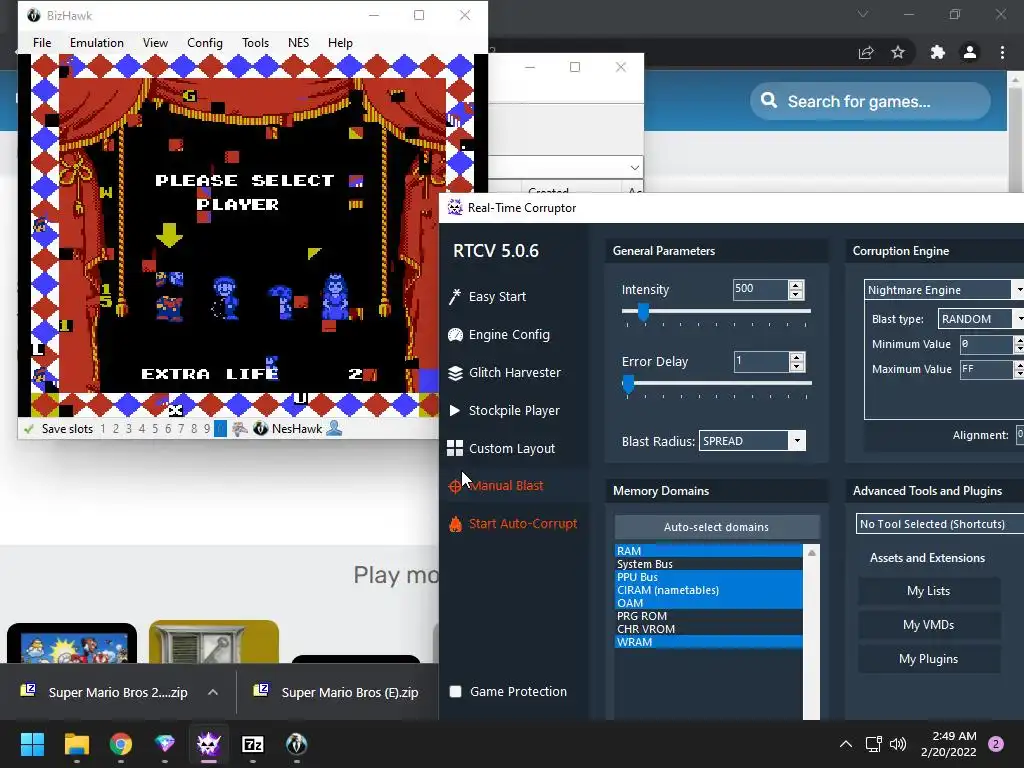Increase Intensity value with up arrow
This screenshot has height=768, width=1024.
point(795,285)
